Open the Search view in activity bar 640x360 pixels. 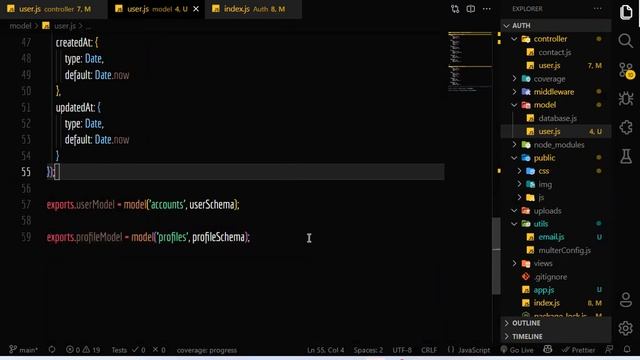(x=626, y=41)
